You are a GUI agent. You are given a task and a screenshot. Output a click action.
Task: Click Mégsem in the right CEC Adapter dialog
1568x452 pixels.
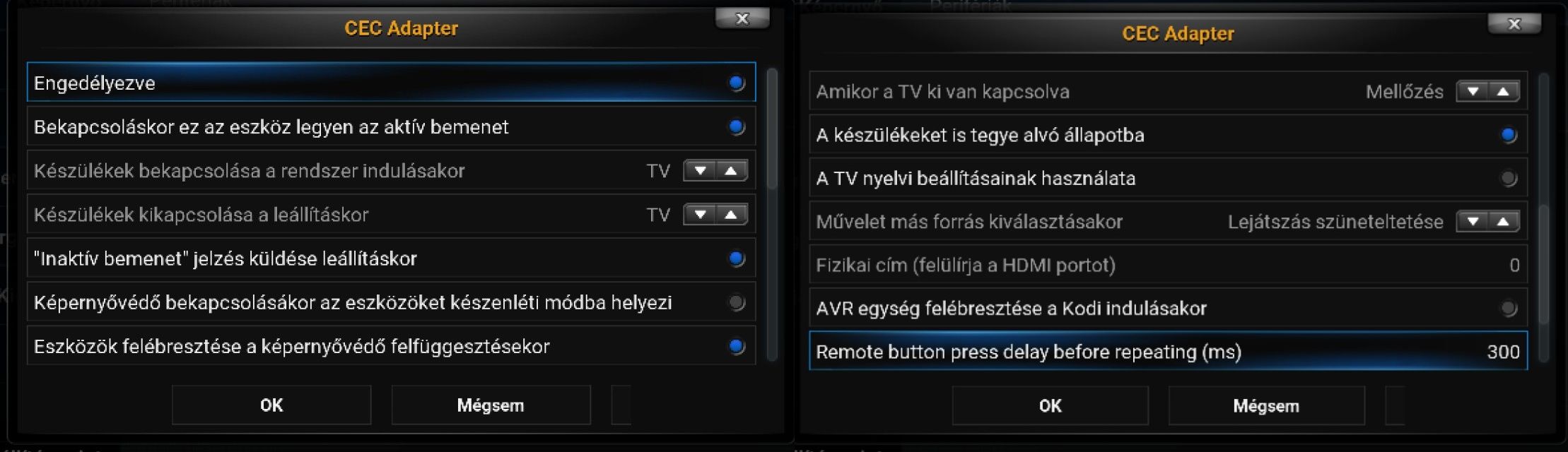(1266, 406)
